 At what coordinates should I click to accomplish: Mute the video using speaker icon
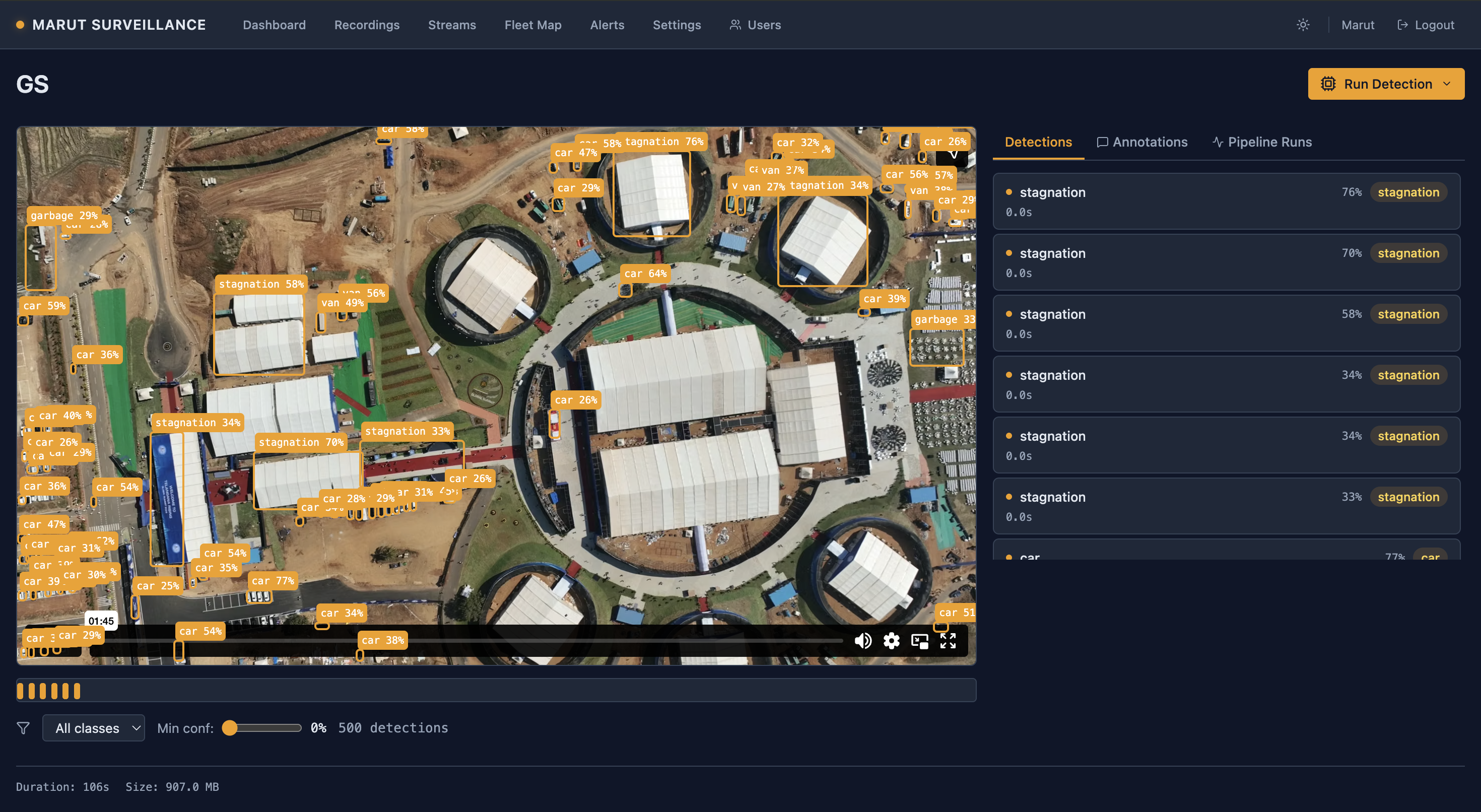click(x=862, y=641)
